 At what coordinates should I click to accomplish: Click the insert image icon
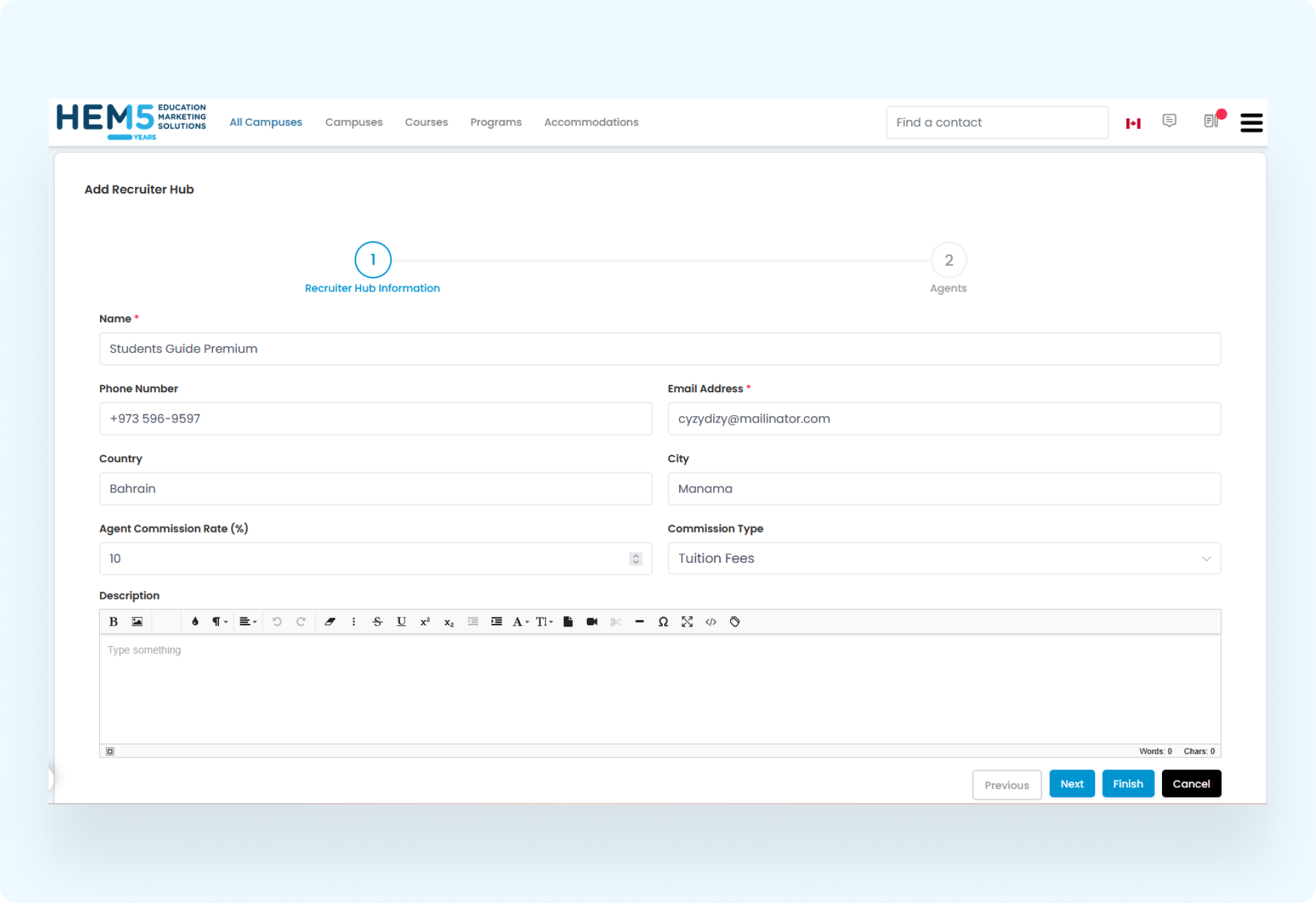(137, 621)
